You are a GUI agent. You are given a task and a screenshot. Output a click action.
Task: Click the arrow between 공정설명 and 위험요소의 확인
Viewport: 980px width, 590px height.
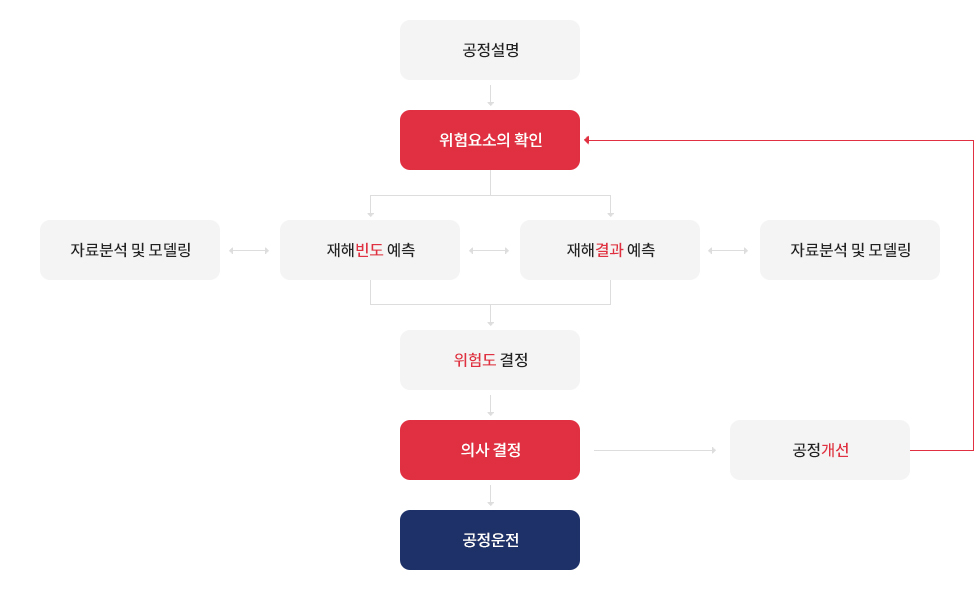coord(490,95)
